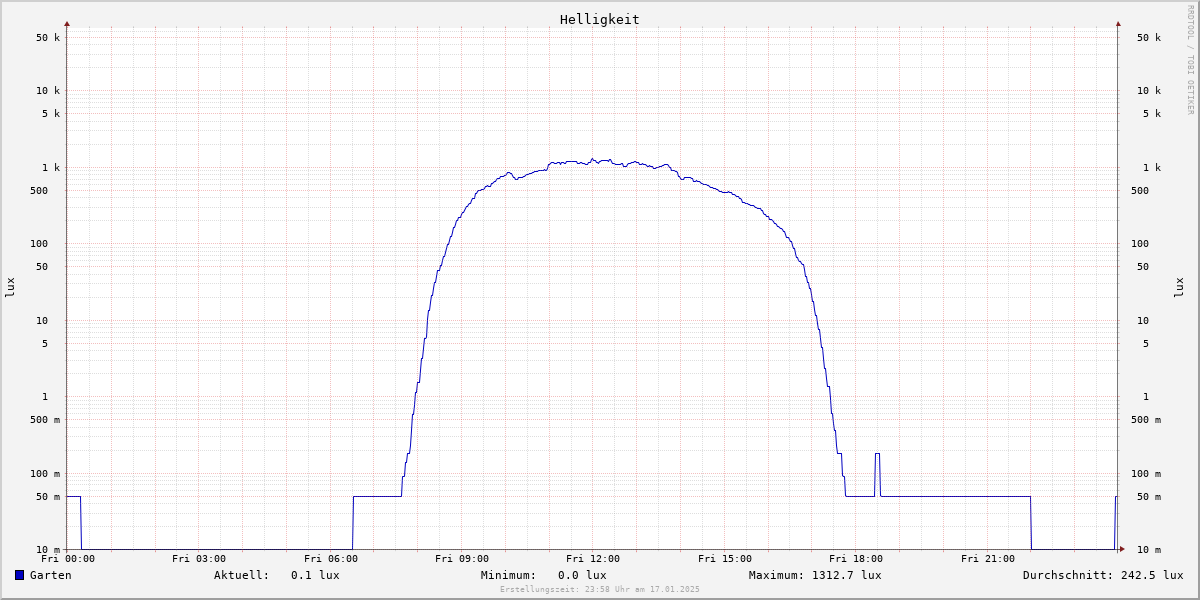Click the "Fri 18:00" time axis label
This screenshot has width=1200, height=600.
856,559
